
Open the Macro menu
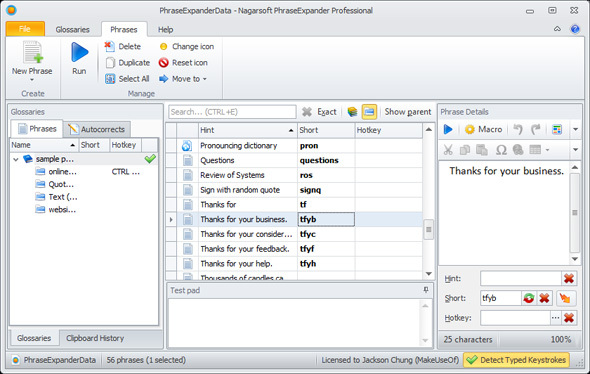pyautogui.click(x=484, y=129)
